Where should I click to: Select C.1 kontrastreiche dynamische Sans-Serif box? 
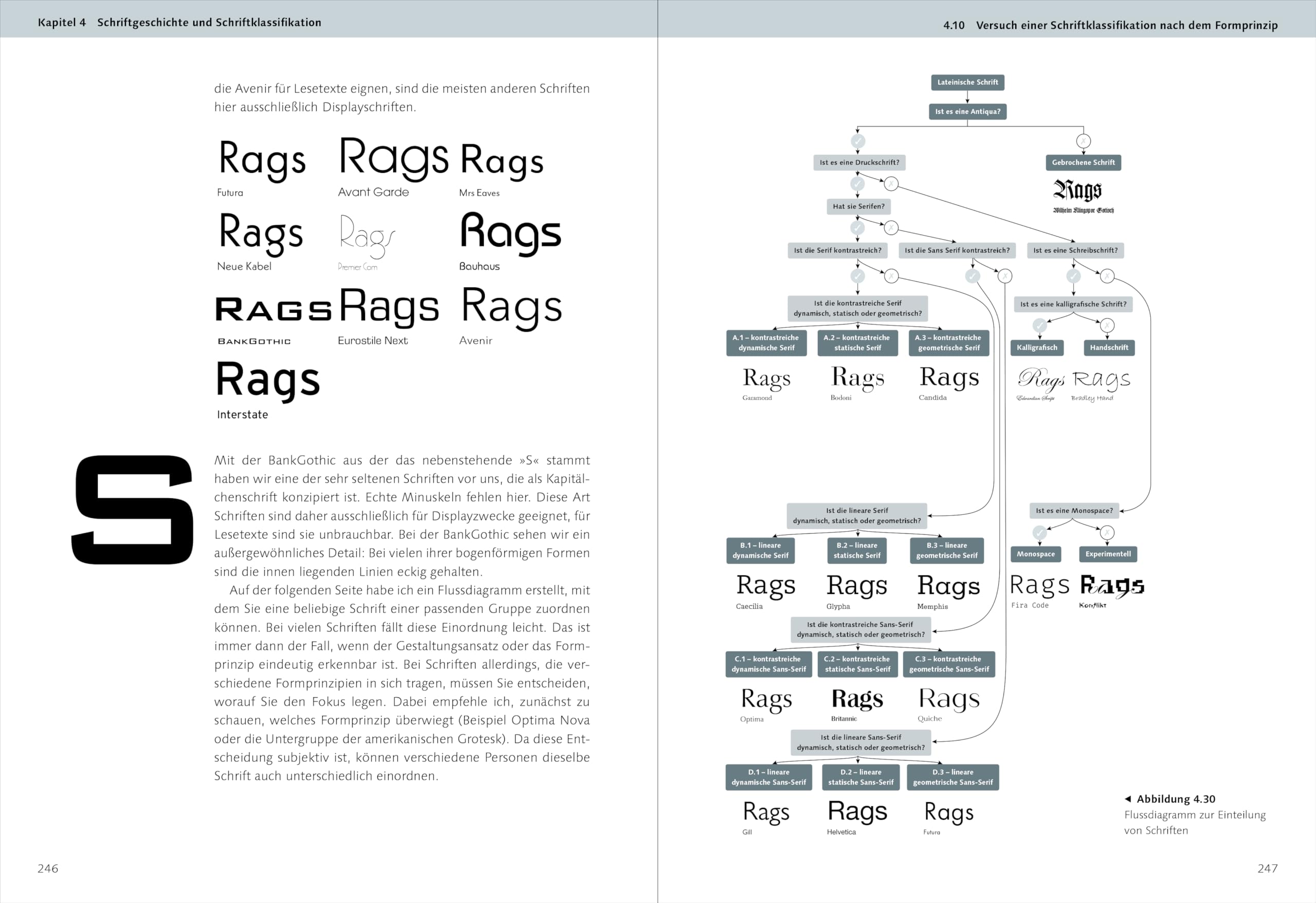(769, 664)
